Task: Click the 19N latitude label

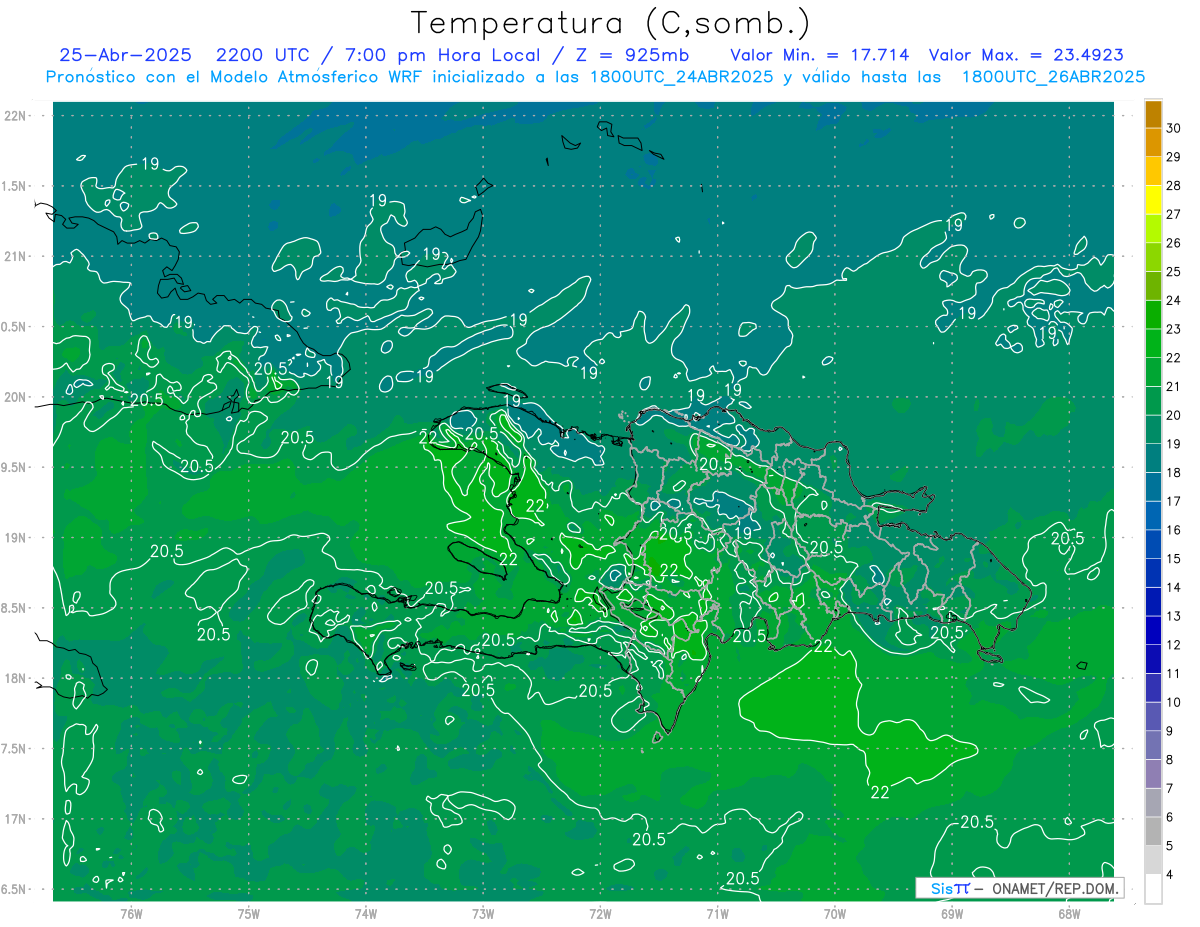Action: tap(14, 537)
